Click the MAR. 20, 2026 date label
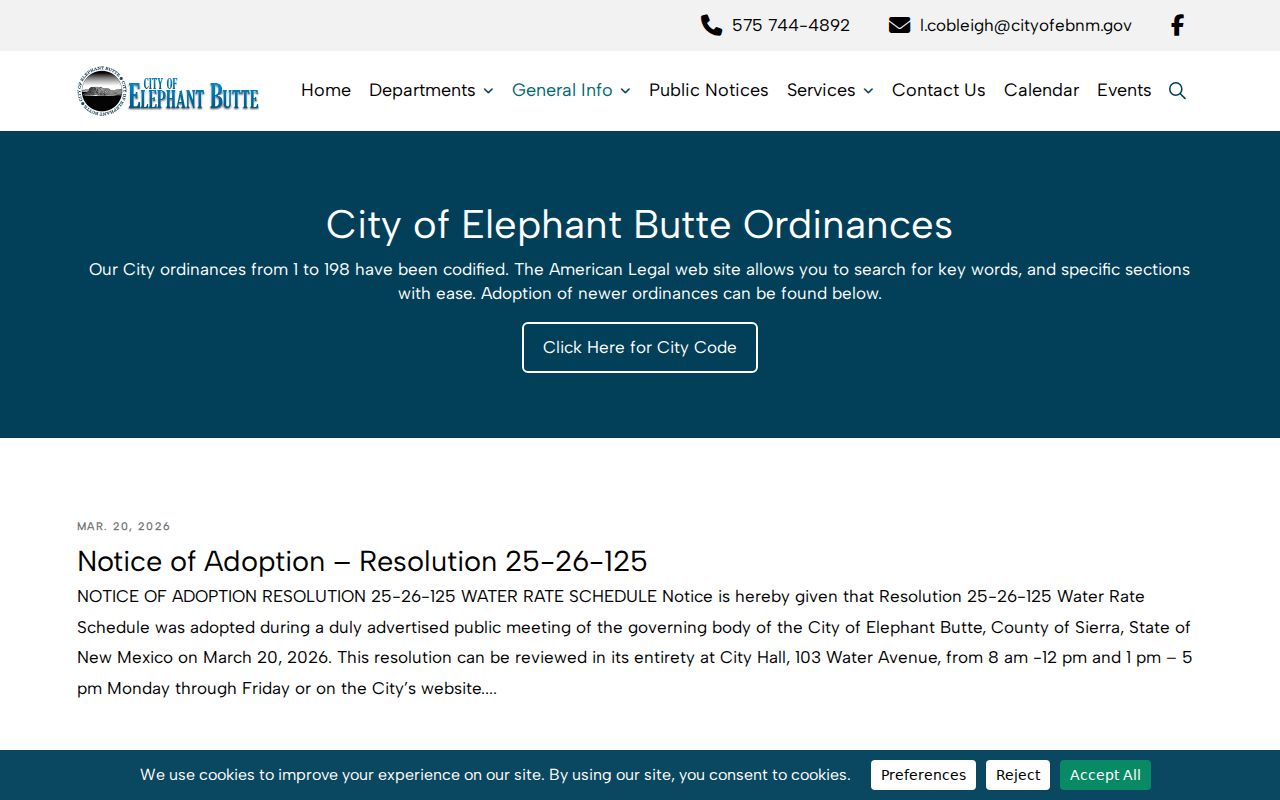This screenshot has height=800, width=1280. click(x=124, y=526)
